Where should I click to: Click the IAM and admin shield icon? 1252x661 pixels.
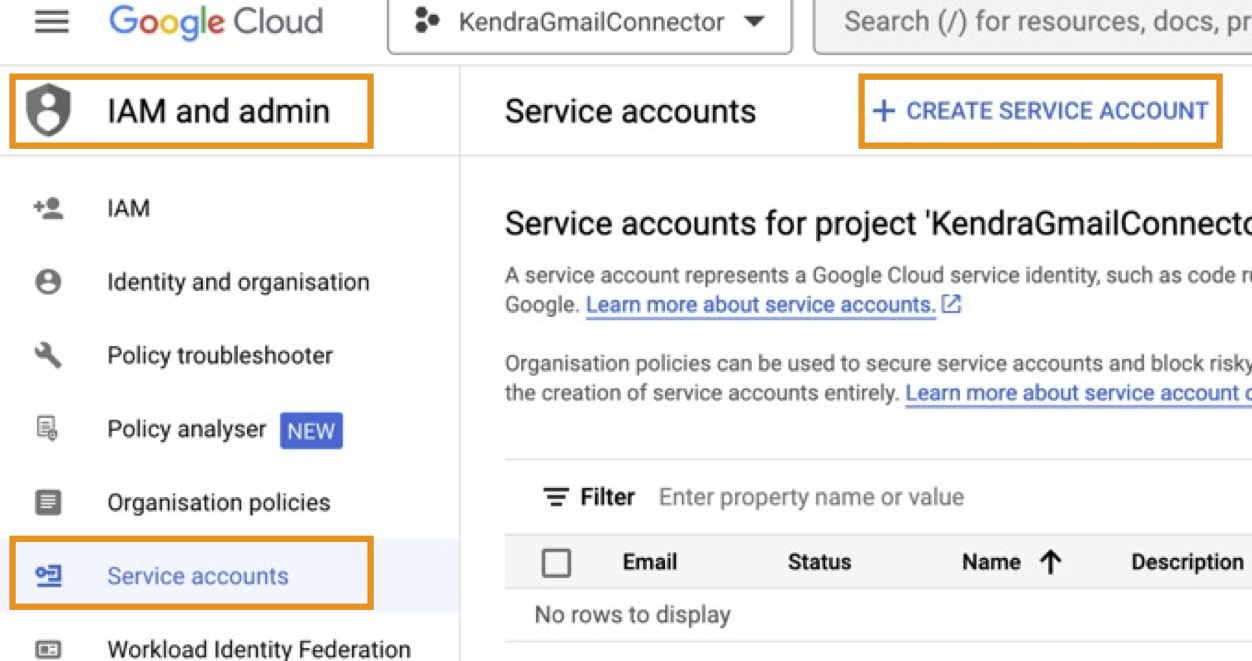coord(48,111)
